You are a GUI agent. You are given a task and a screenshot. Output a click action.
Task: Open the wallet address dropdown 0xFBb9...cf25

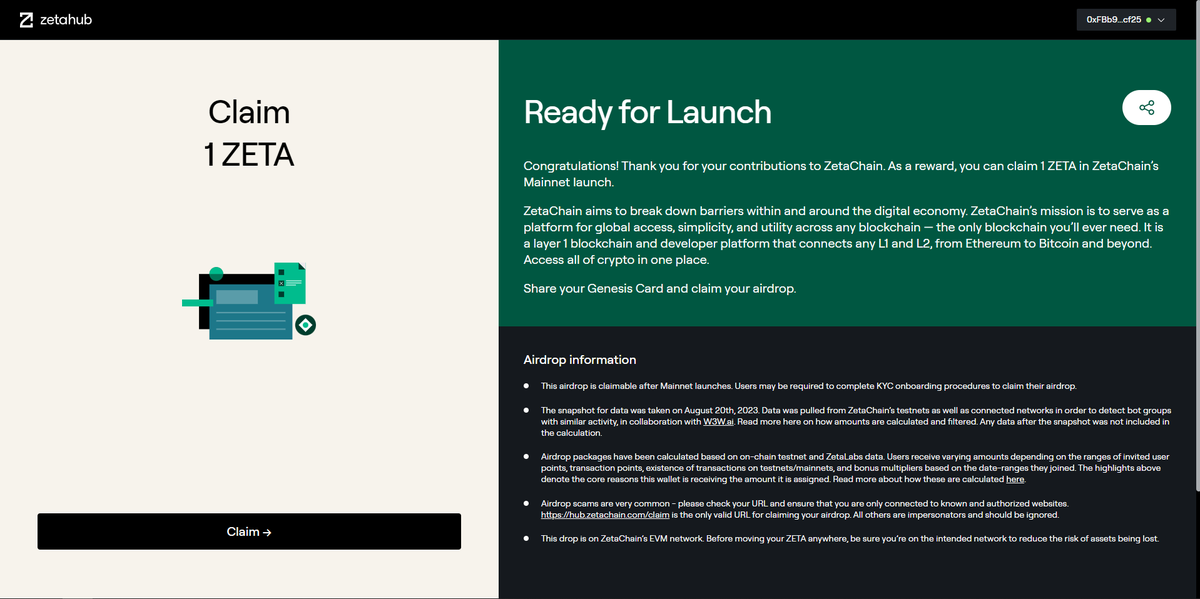[1126, 20]
